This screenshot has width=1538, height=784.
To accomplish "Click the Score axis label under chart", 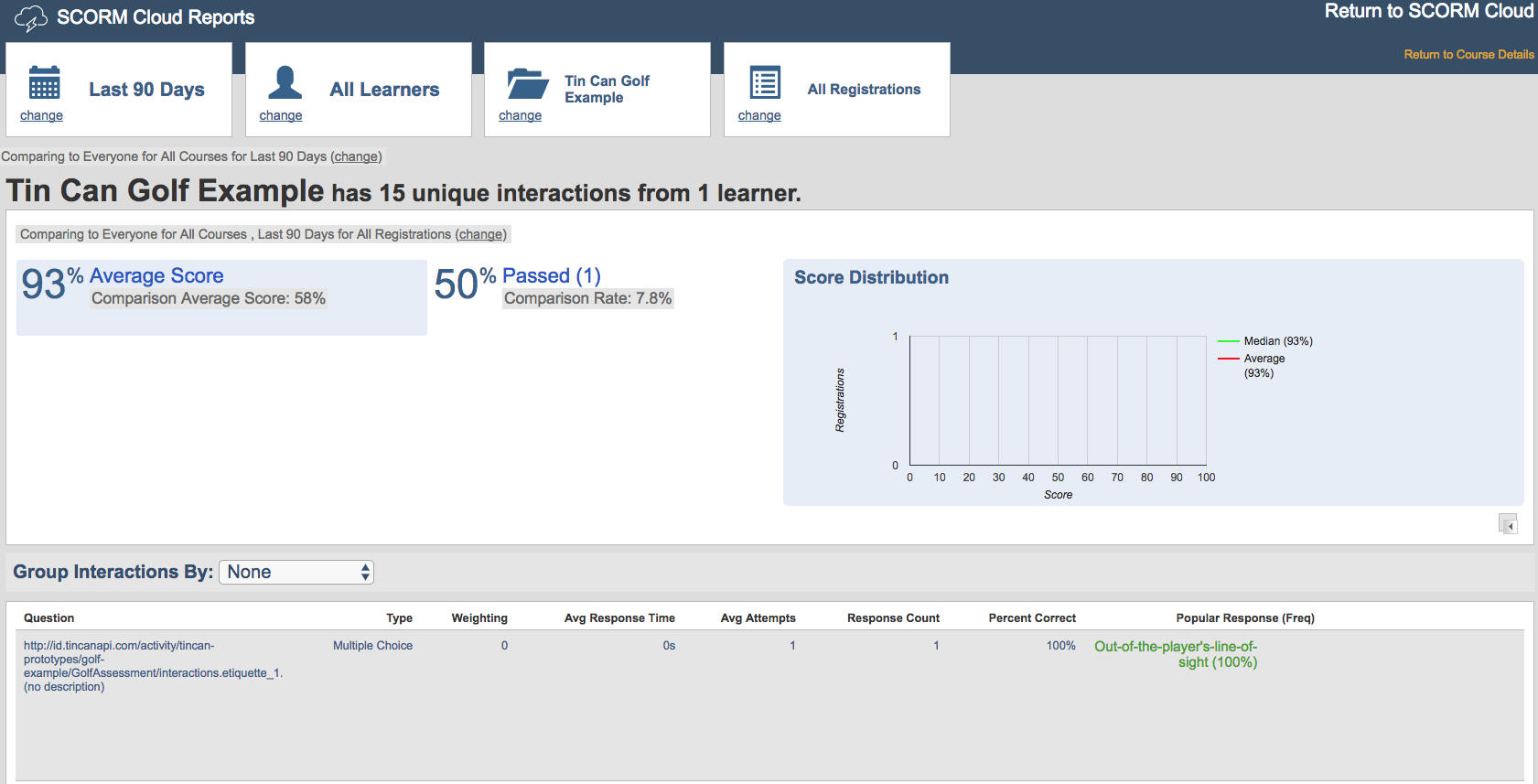I will (x=1058, y=495).
